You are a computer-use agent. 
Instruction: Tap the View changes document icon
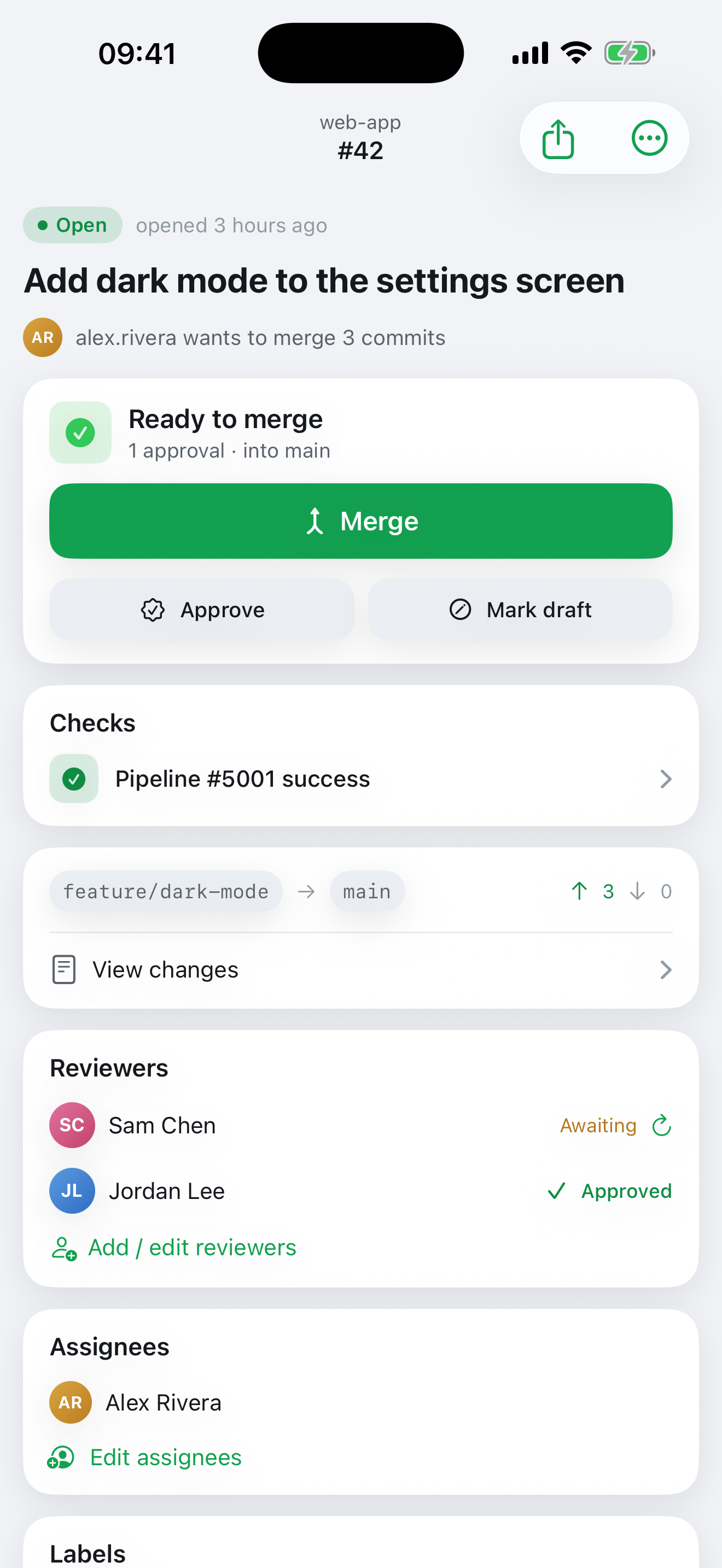pos(64,970)
